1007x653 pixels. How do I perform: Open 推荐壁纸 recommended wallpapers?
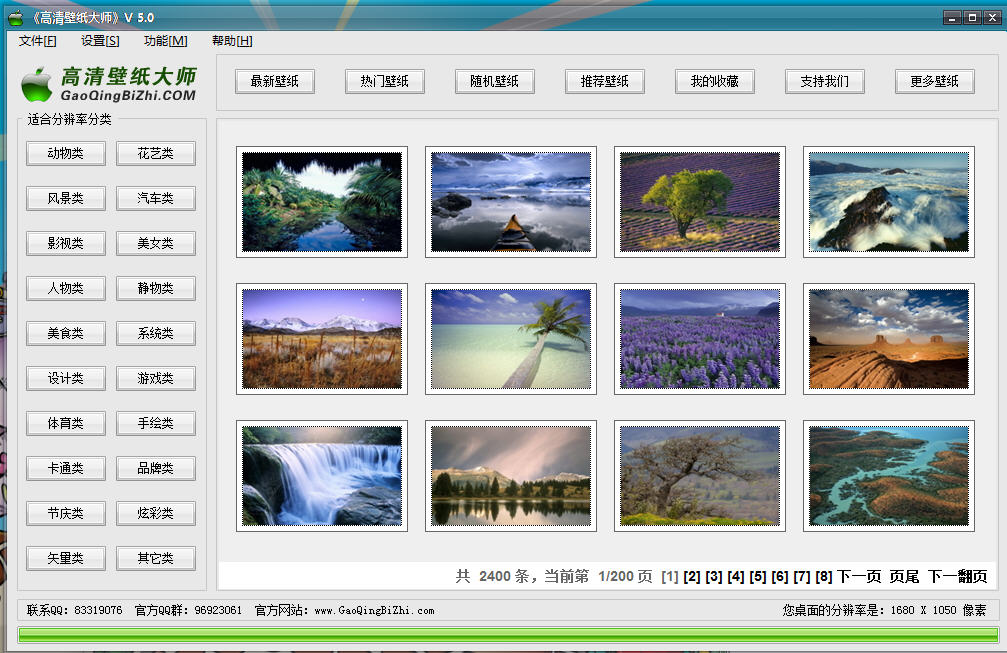coord(604,82)
